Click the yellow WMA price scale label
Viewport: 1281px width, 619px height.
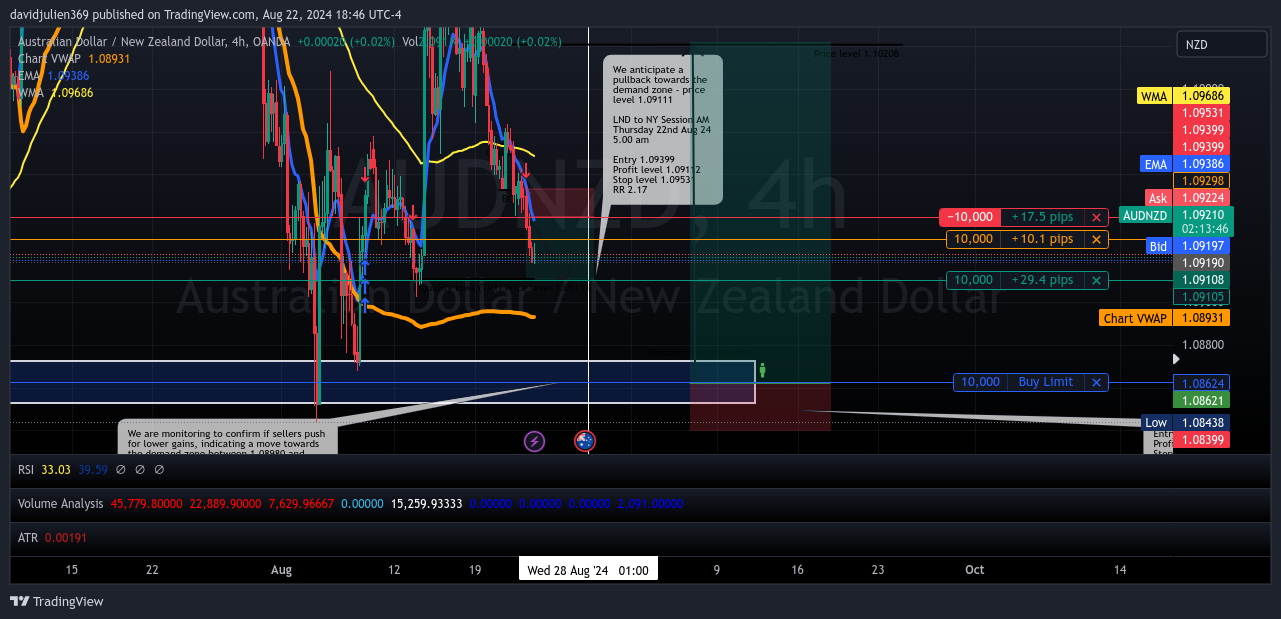1154,96
